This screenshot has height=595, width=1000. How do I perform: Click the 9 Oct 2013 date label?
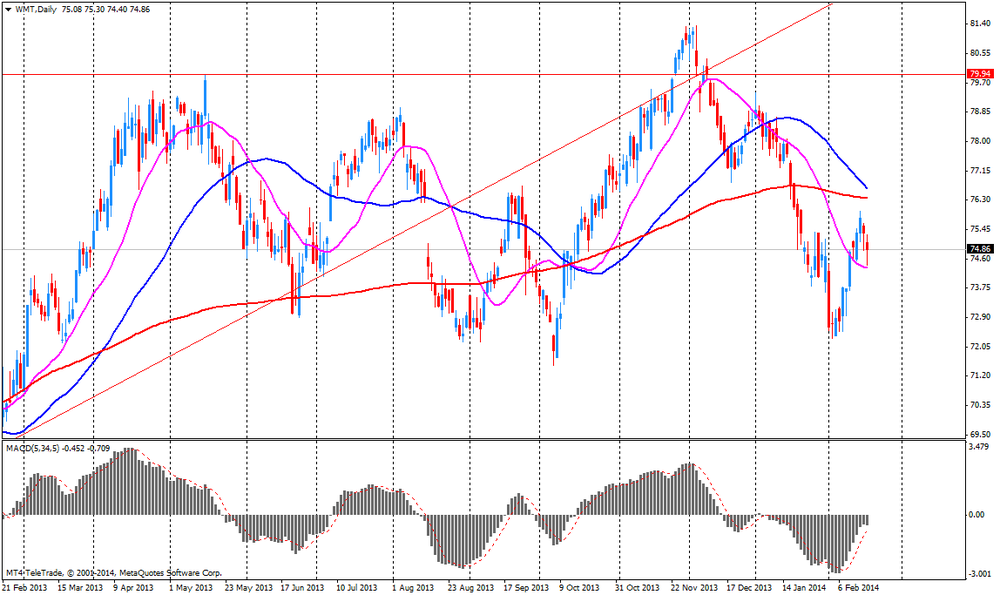pos(579,587)
